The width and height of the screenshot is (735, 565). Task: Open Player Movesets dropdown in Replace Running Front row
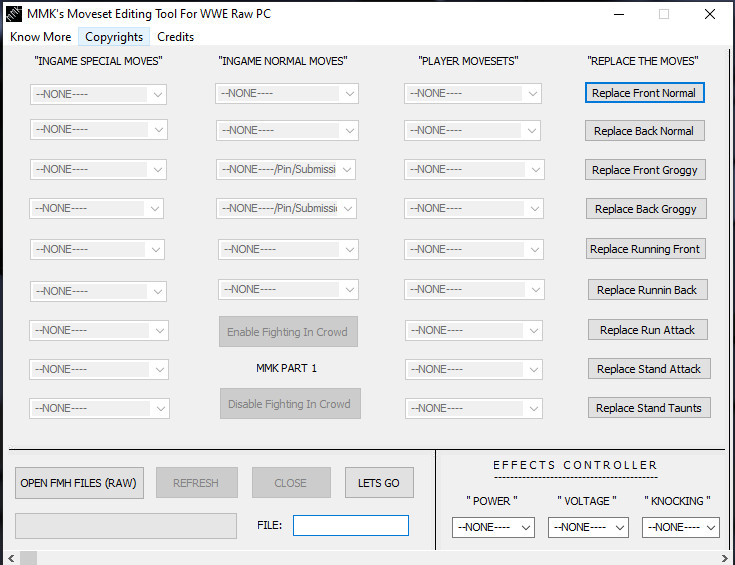(474, 249)
